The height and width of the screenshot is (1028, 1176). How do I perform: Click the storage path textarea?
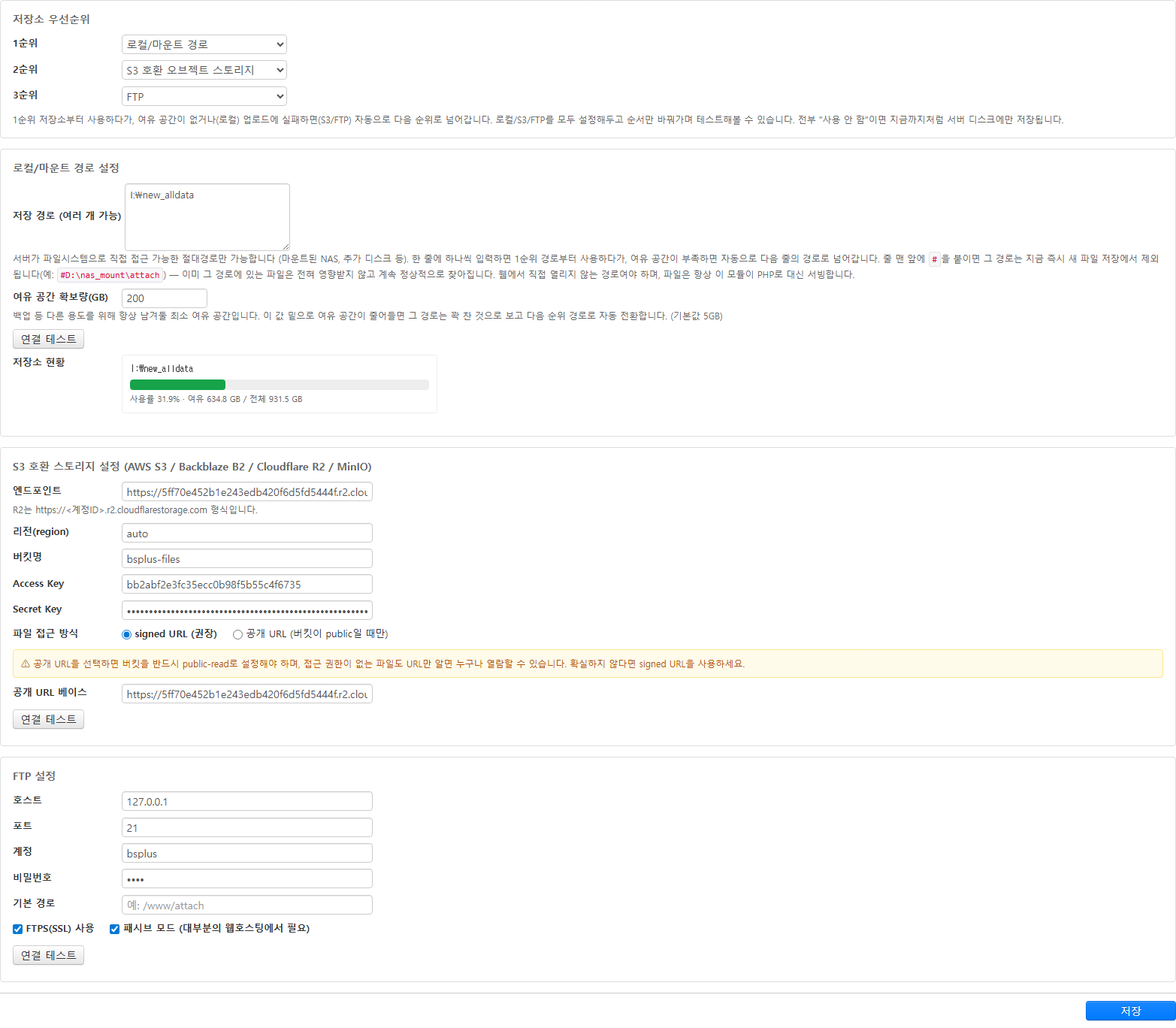207,216
